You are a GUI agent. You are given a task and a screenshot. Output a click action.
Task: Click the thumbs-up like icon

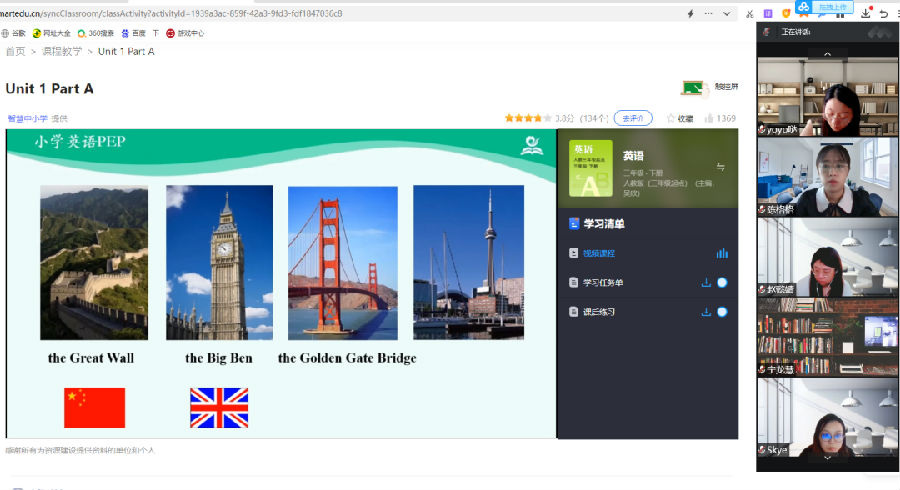click(x=709, y=118)
